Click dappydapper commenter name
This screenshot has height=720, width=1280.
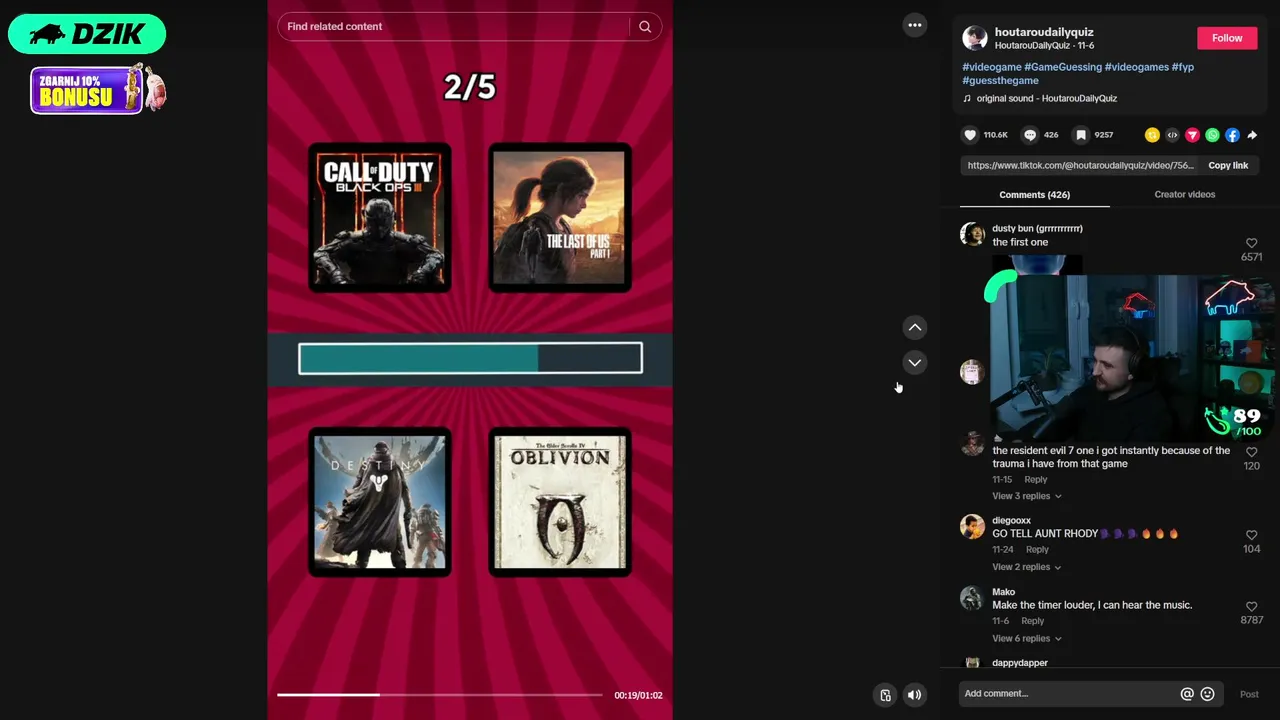click(x=1020, y=663)
